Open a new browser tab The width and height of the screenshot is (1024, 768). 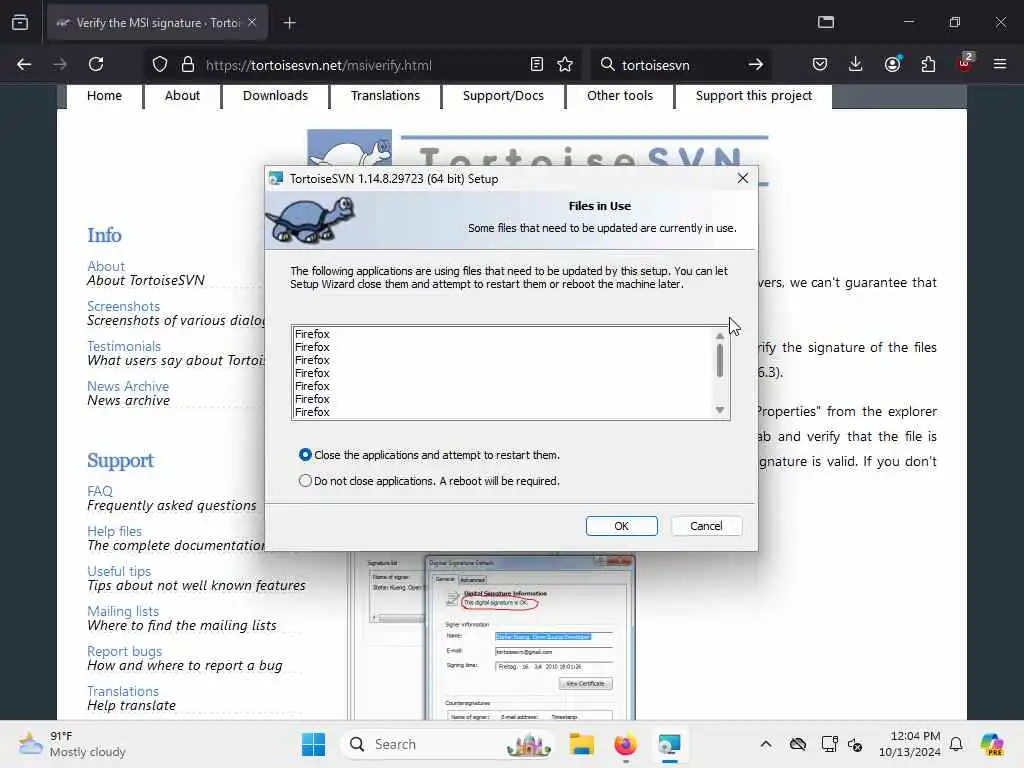[x=290, y=23]
